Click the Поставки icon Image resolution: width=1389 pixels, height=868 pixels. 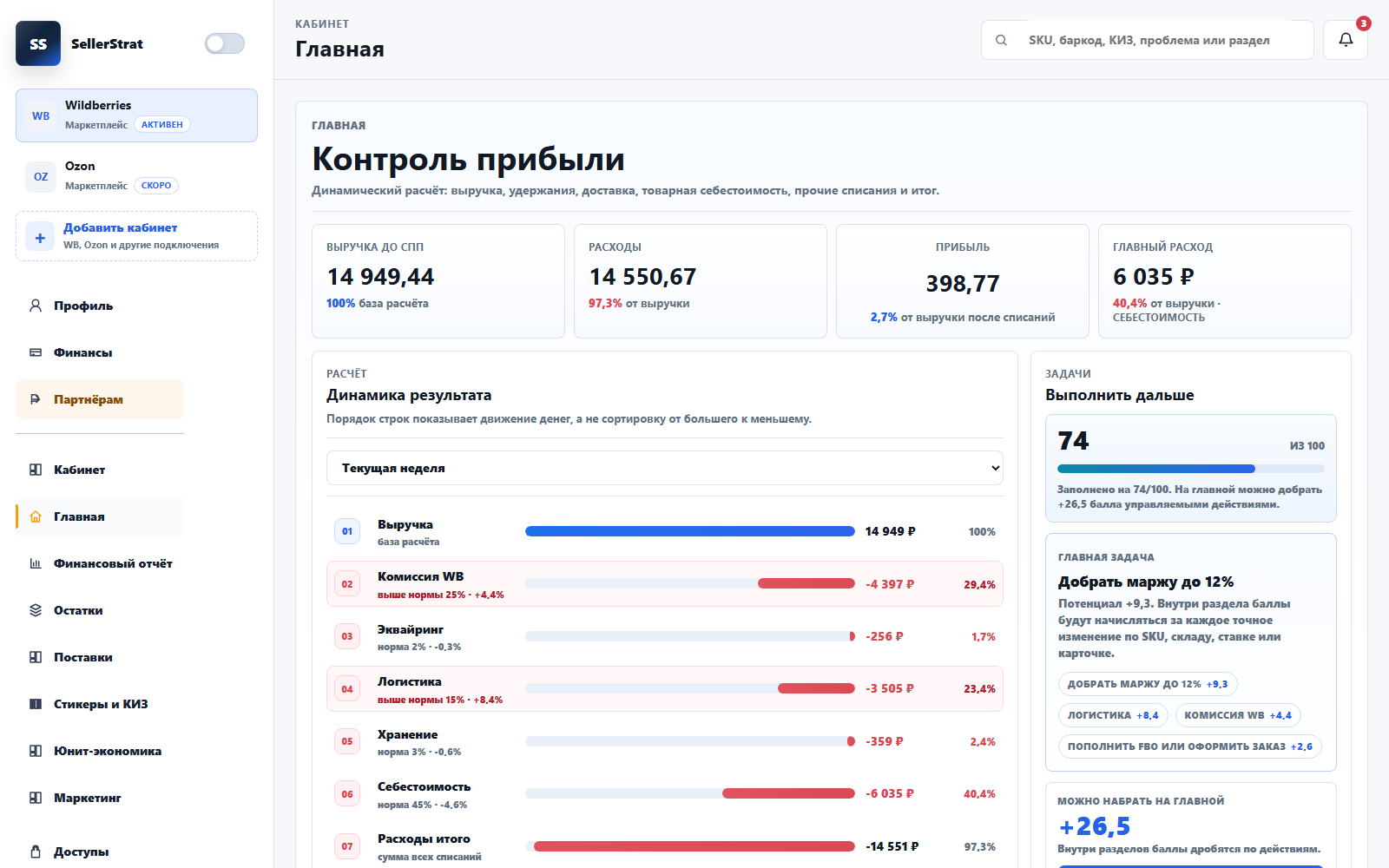[x=36, y=657]
